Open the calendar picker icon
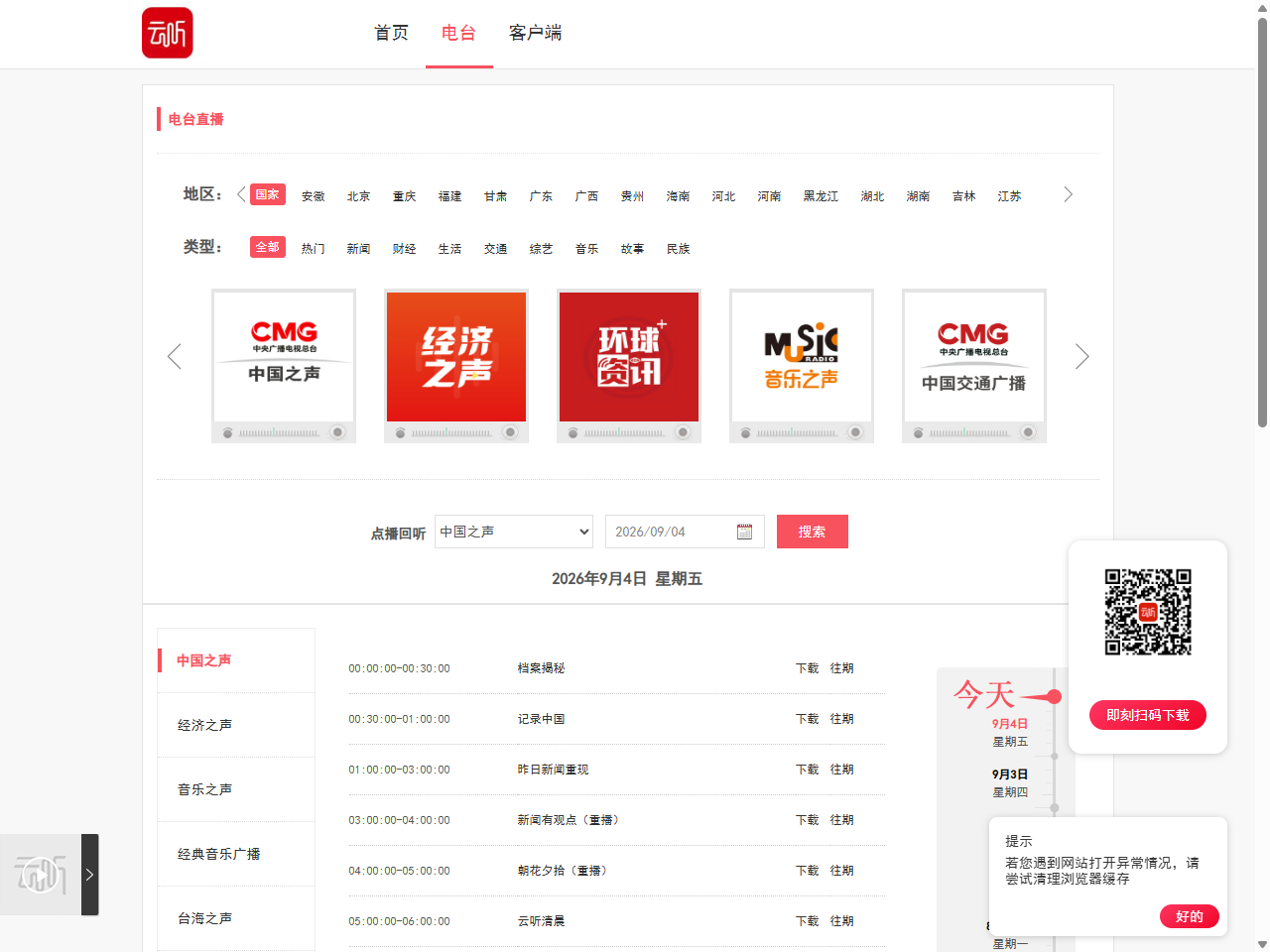 pos(745,533)
